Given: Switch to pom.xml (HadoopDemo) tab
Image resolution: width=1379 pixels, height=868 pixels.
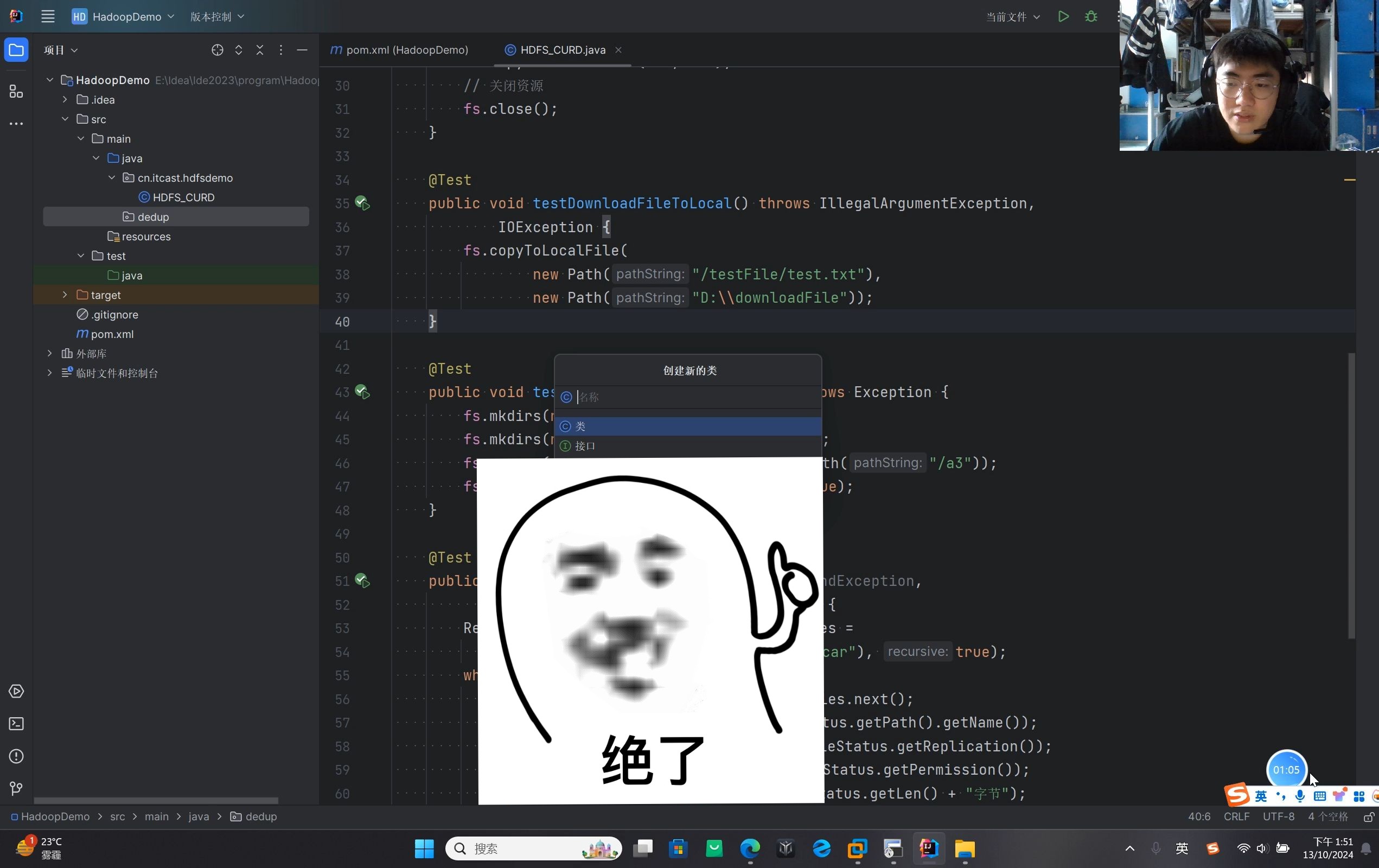Looking at the screenshot, I should [399, 50].
